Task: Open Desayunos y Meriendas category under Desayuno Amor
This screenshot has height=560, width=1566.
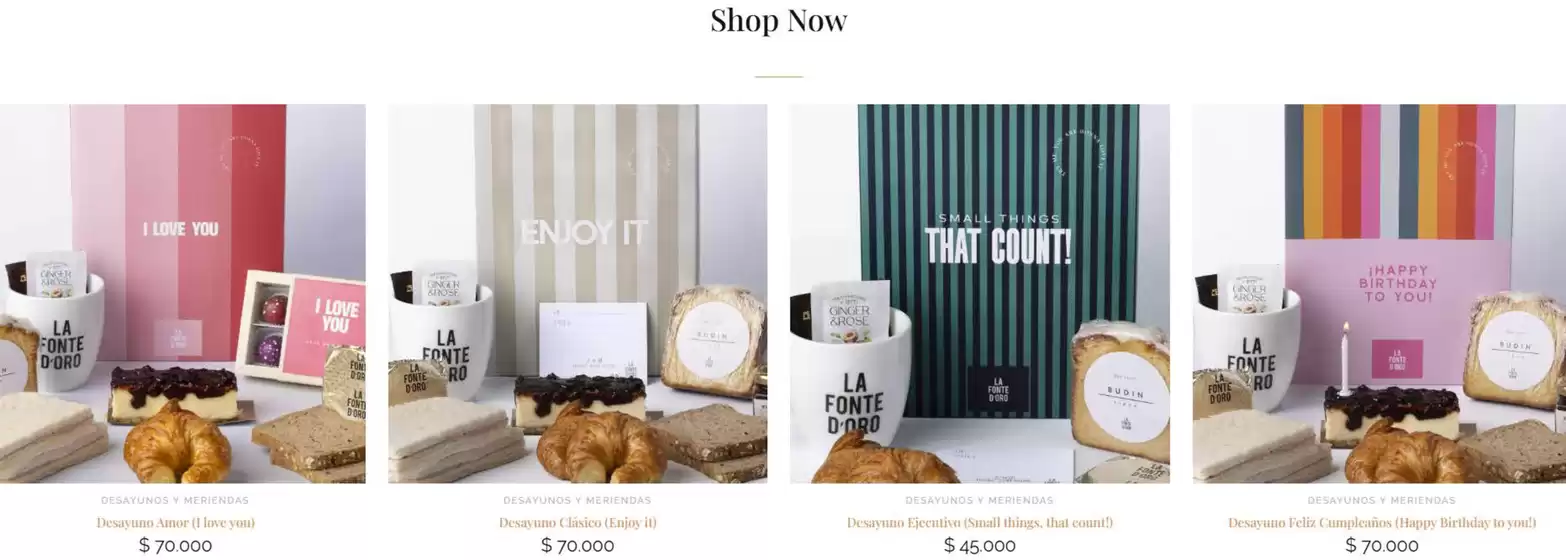Action: pyautogui.click(x=175, y=500)
